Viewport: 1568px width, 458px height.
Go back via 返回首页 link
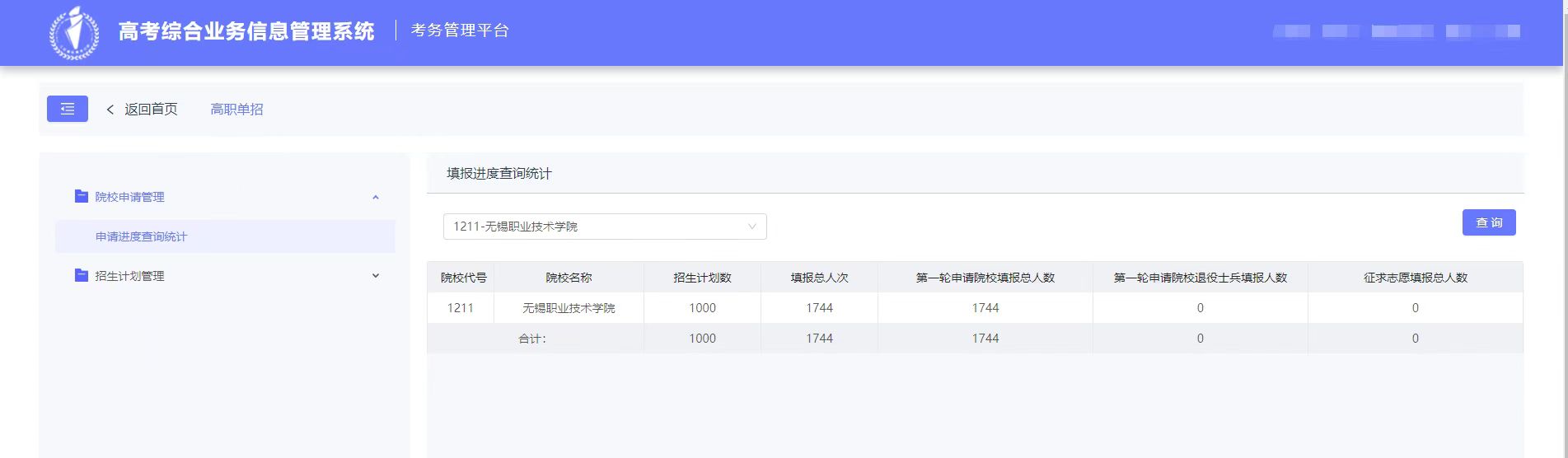(x=151, y=110)
